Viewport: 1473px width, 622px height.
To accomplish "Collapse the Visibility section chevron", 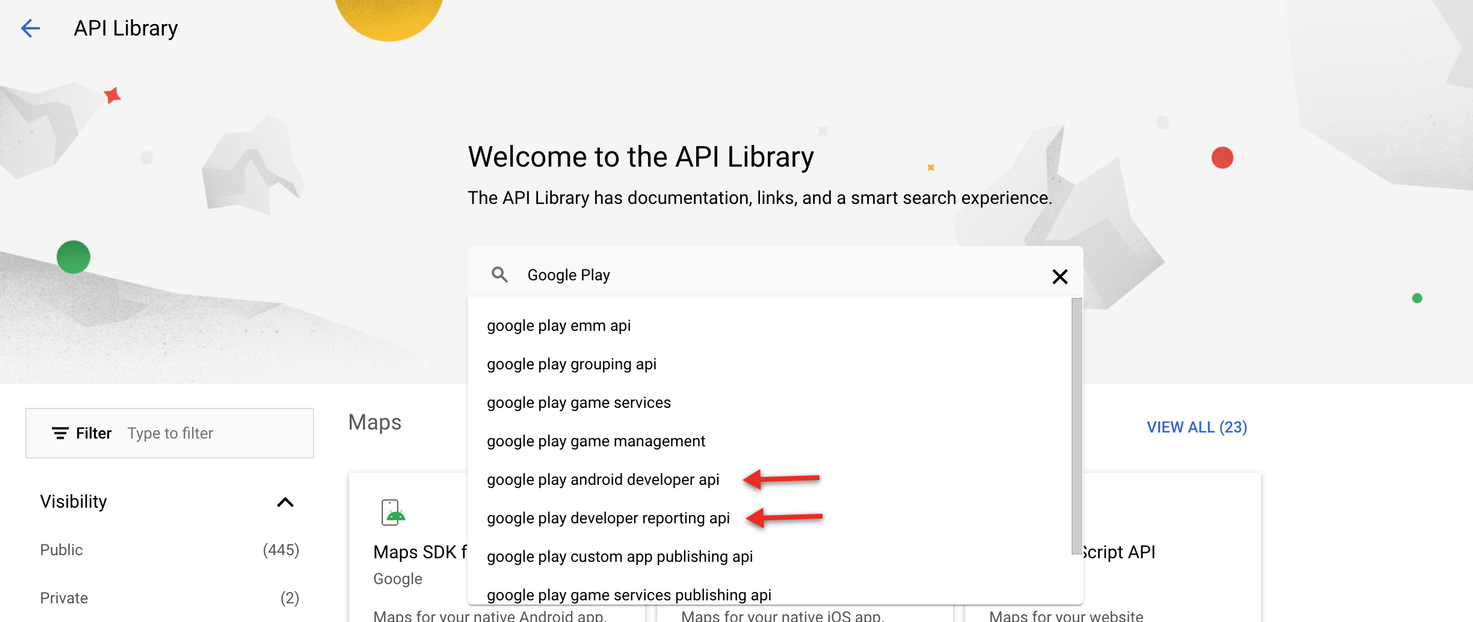I will [x=285, y=502].
